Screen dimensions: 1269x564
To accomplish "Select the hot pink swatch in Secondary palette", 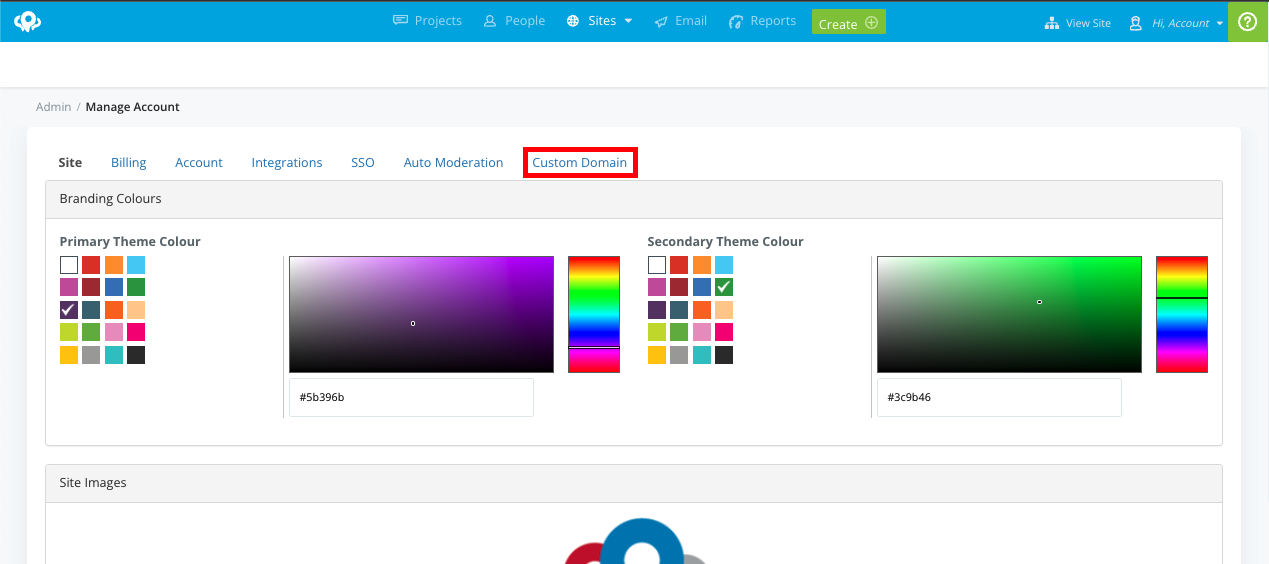I will coord(724,332).
